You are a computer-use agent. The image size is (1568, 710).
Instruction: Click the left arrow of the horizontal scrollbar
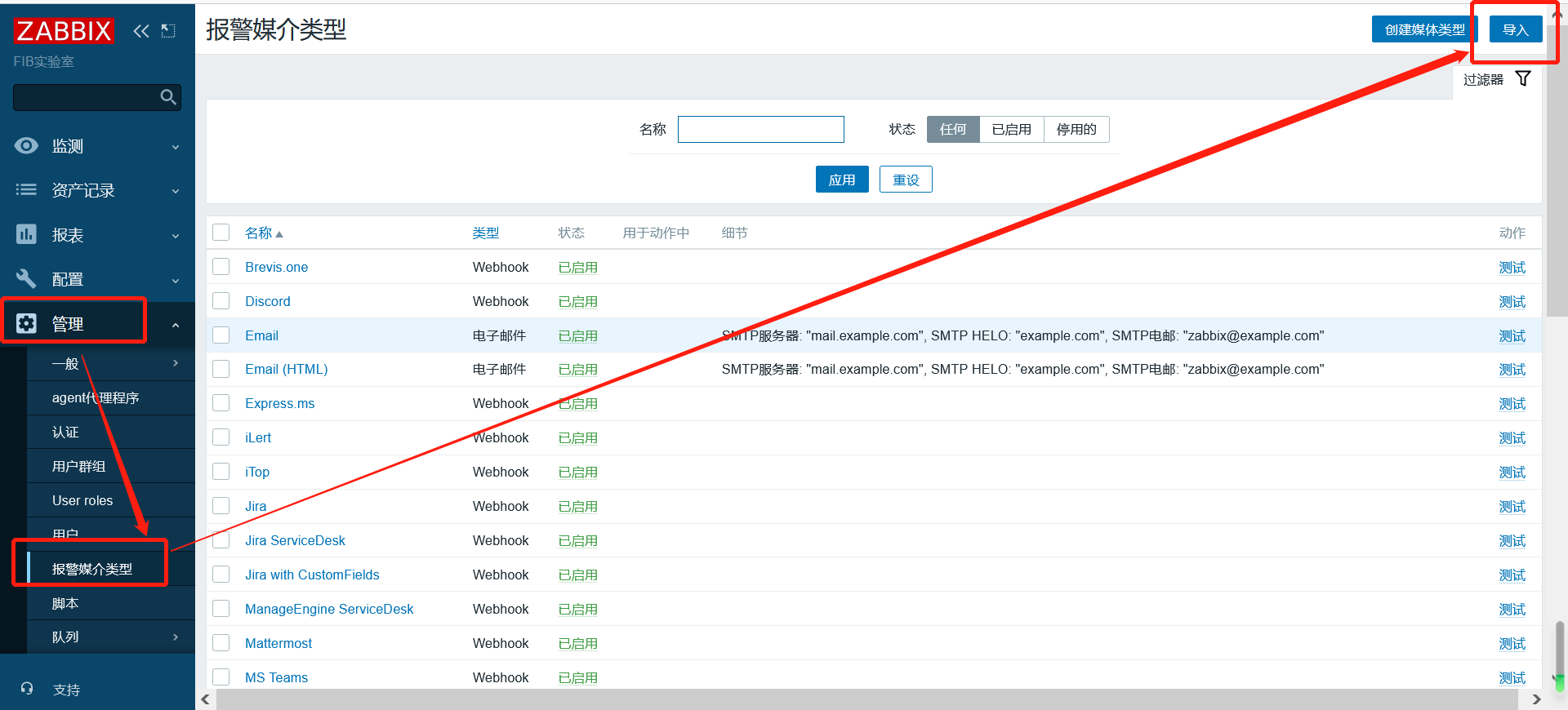tap(206, 699)
